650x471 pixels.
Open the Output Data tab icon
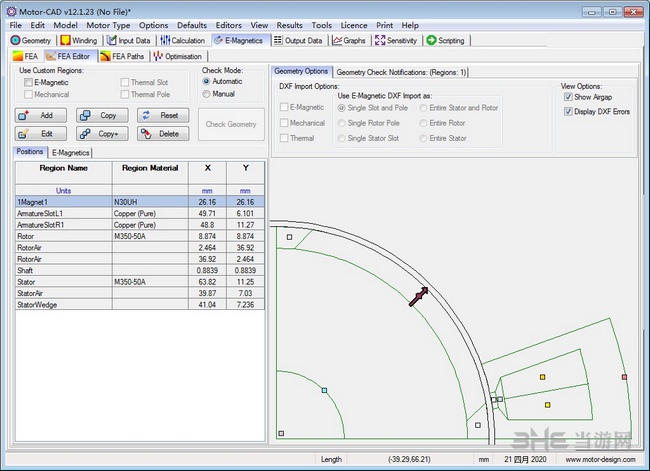point(278,40)
